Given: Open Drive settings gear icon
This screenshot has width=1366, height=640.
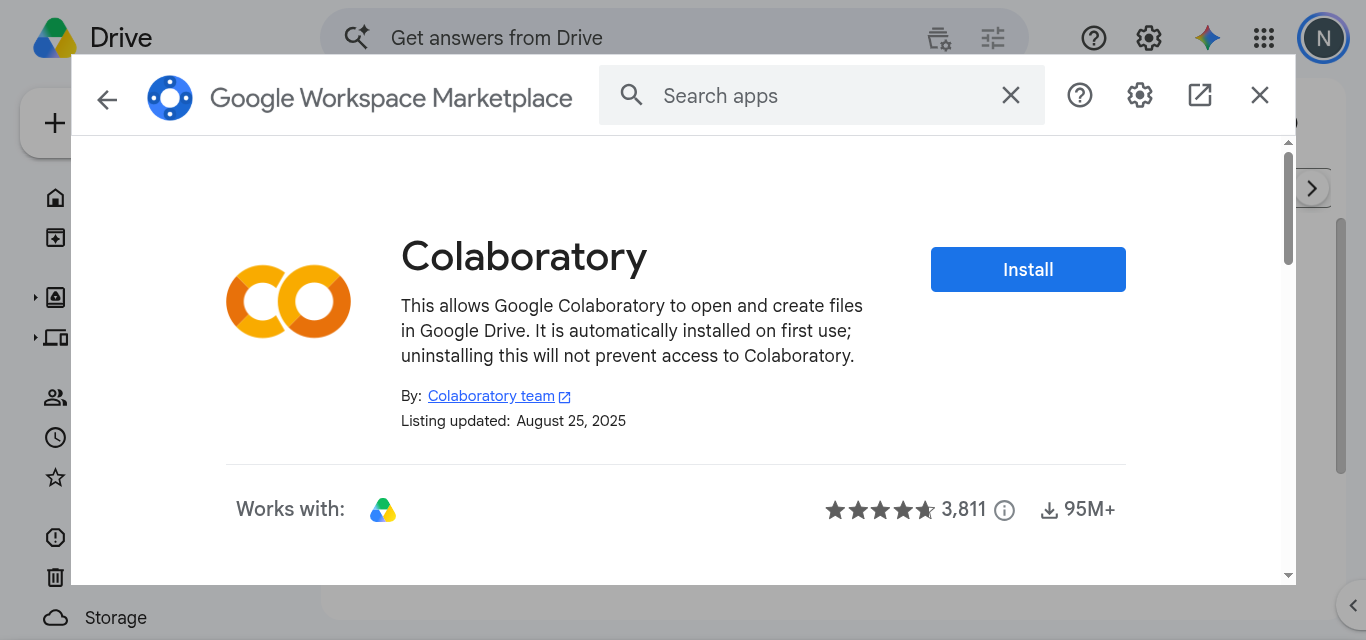Looking at the screenshot, I should pyautogui.click(x=1149, y=38).
